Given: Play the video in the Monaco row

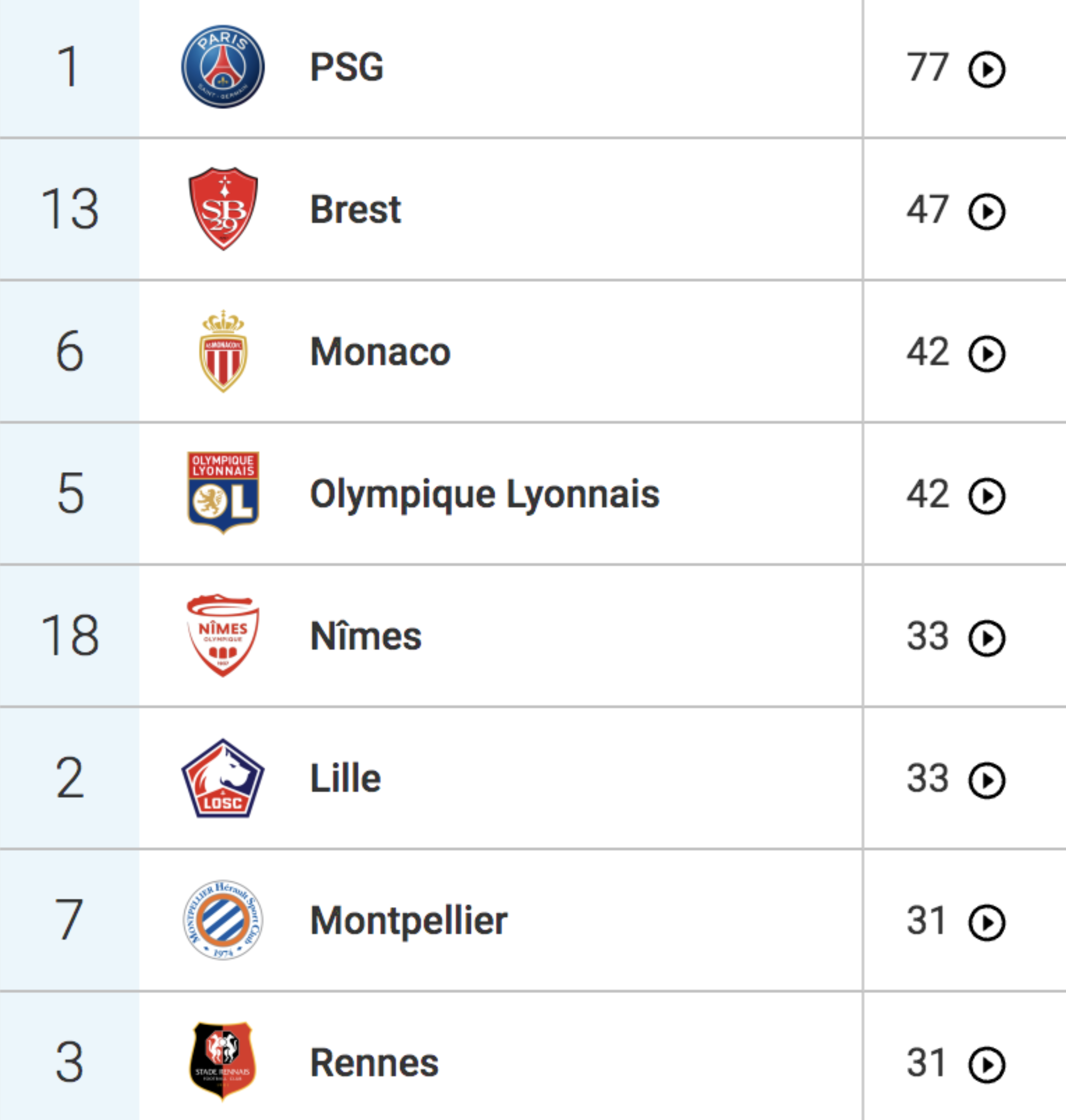Looking at the screenshot, I should pyautogui.click(x=987, y=354).
